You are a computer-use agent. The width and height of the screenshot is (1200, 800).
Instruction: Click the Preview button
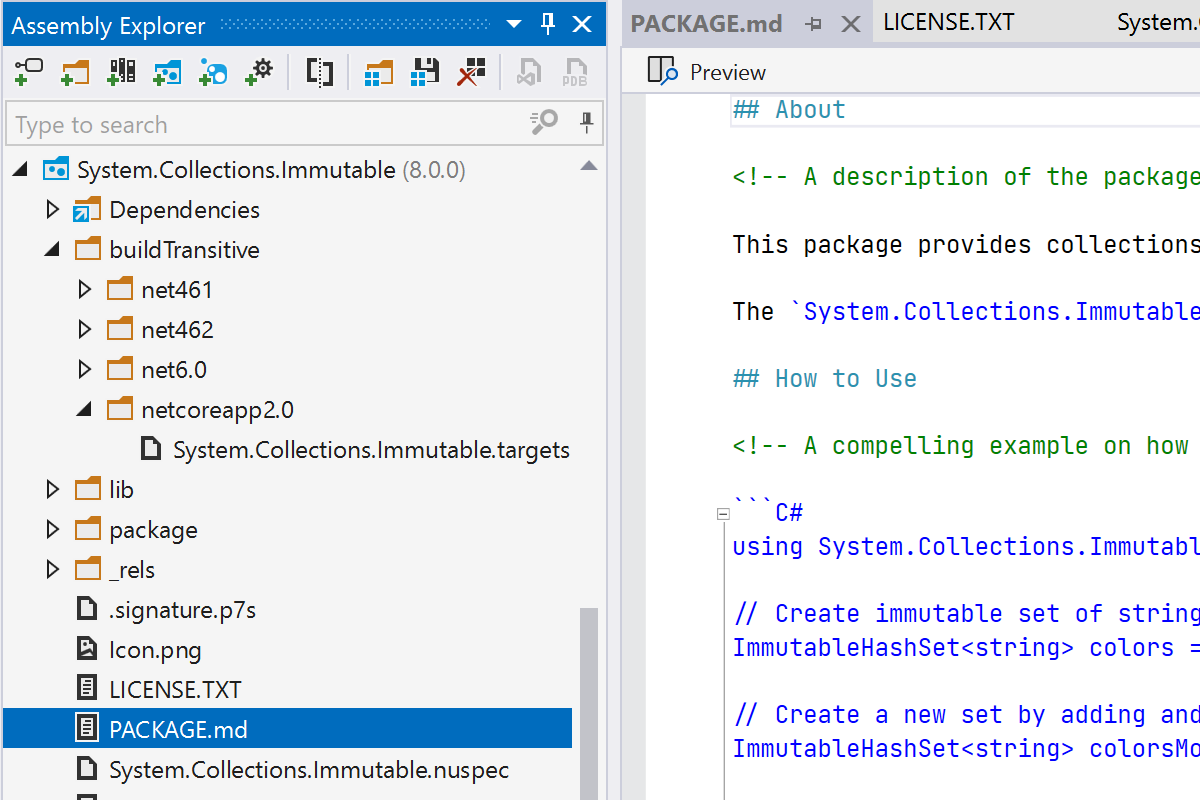pos(707,72)
